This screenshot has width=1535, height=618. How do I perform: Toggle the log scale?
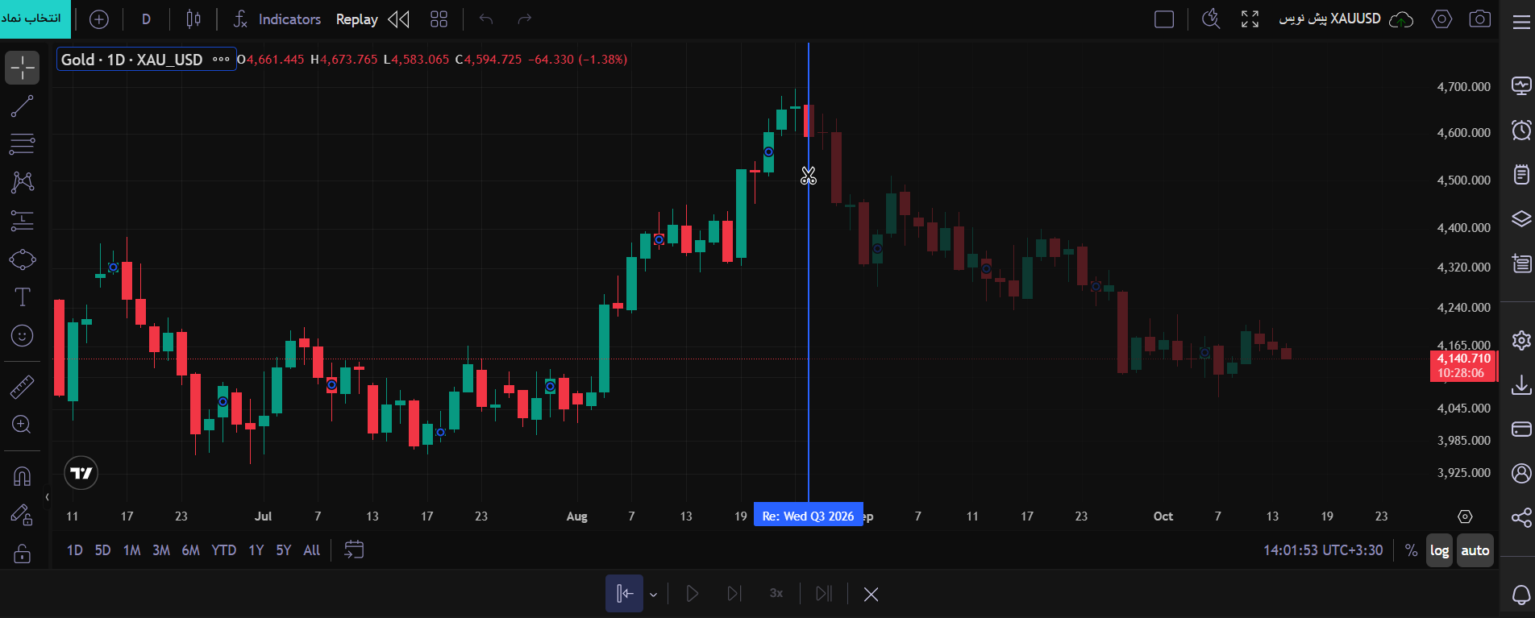(1439, 550)
